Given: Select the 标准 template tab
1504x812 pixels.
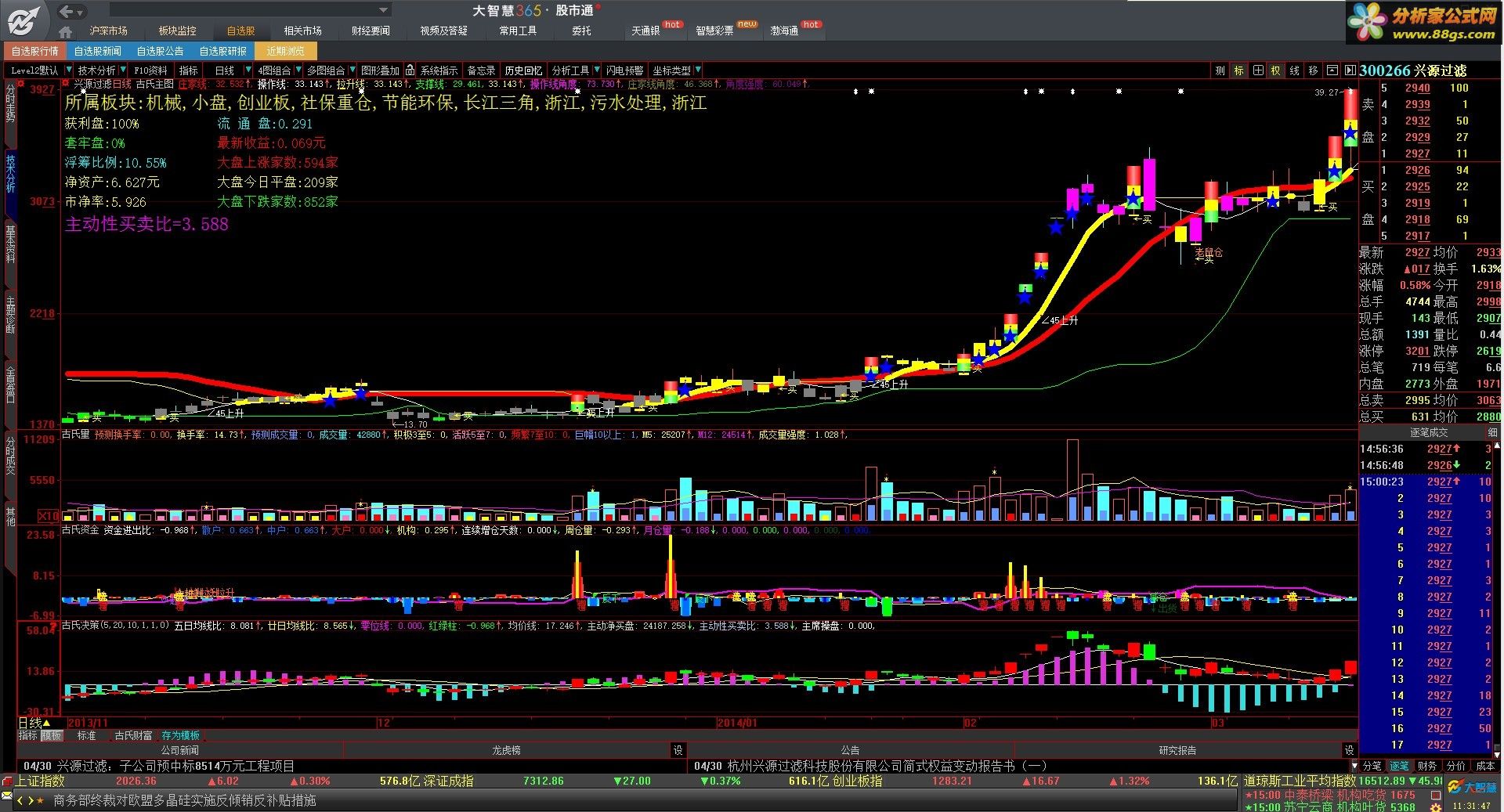Looking at the screenshot, I should coord(86,736).
